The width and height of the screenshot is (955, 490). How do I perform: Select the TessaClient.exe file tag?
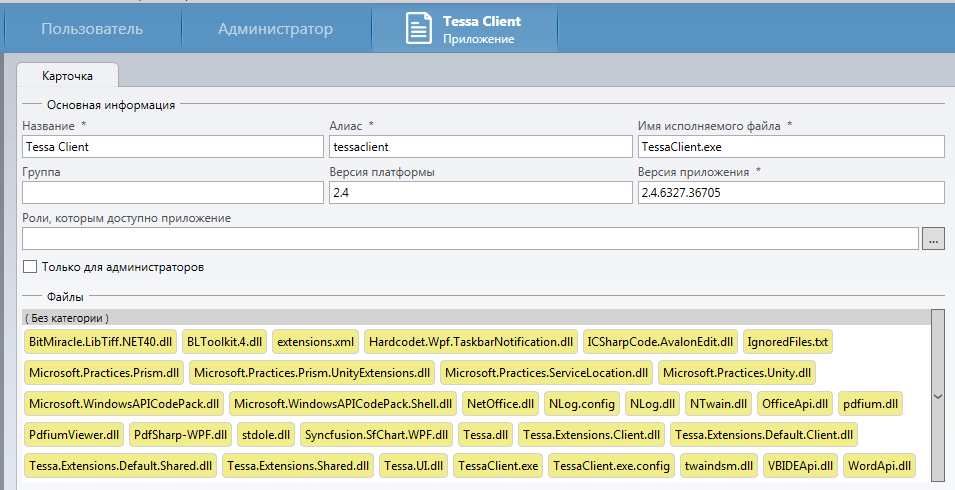[x=498, y=466]
